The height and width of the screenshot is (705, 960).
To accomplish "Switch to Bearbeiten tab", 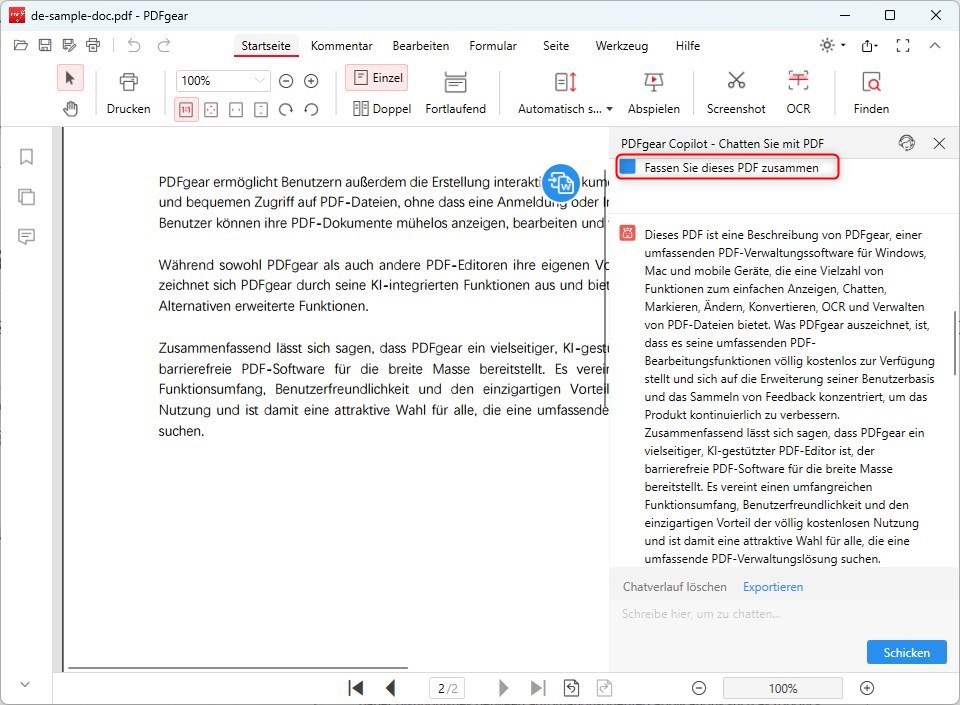I will (421, 46).
